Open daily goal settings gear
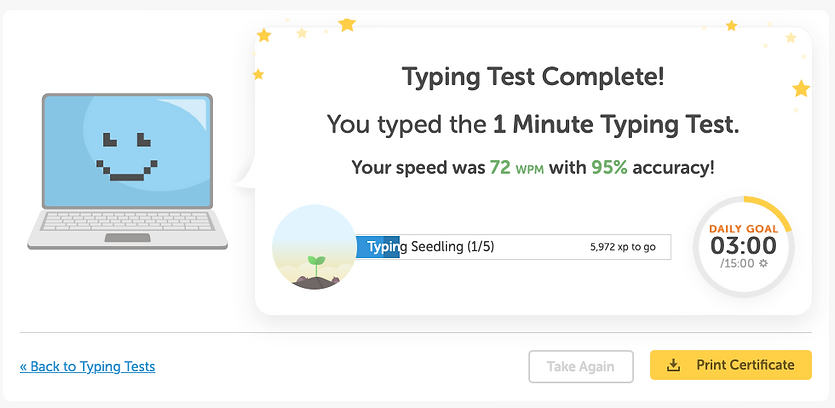The height and width of the screenshot is (408, 835). coord(763,264)
